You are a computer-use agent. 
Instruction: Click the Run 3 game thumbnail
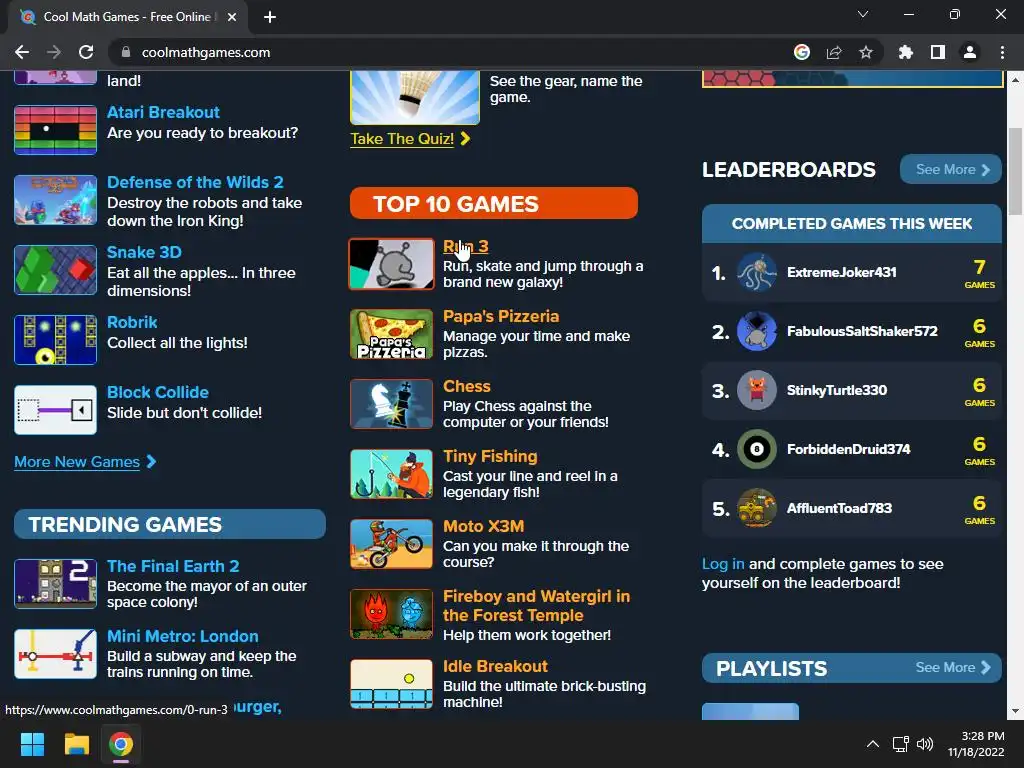click(391, 264)
